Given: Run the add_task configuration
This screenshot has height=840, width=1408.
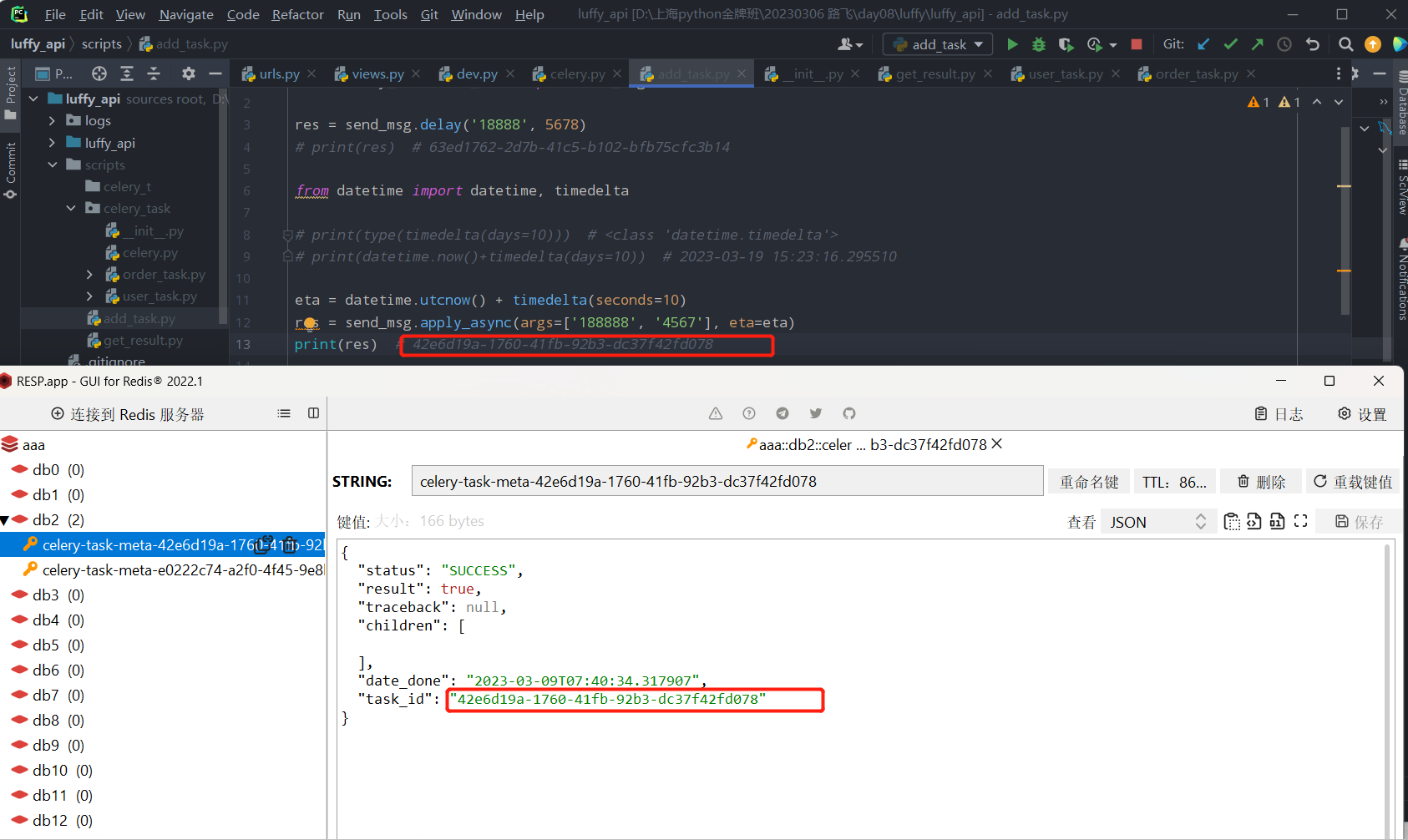Looking at the screenshot, I should 1012,44.
